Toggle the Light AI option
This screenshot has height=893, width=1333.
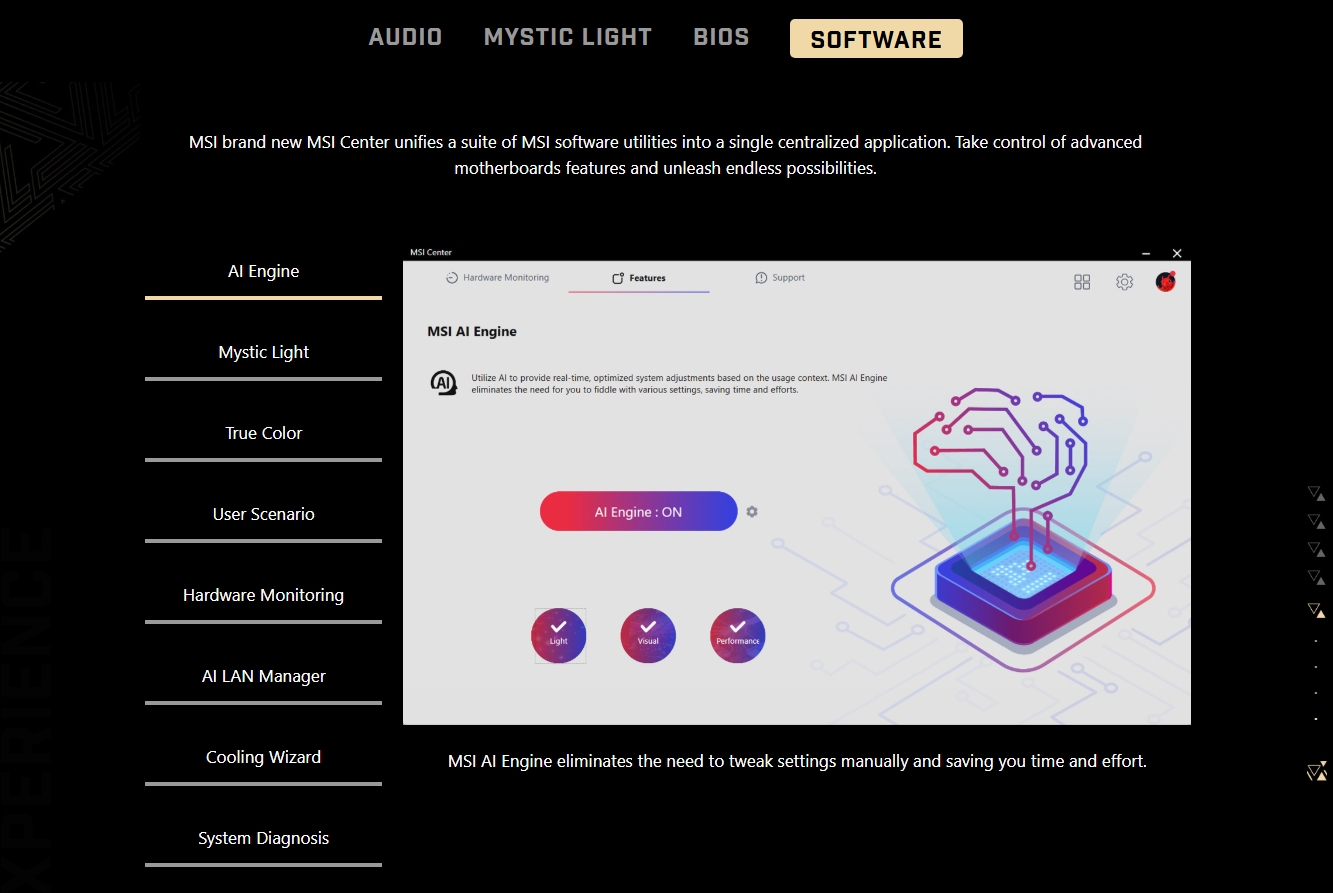tap(558, 635)
